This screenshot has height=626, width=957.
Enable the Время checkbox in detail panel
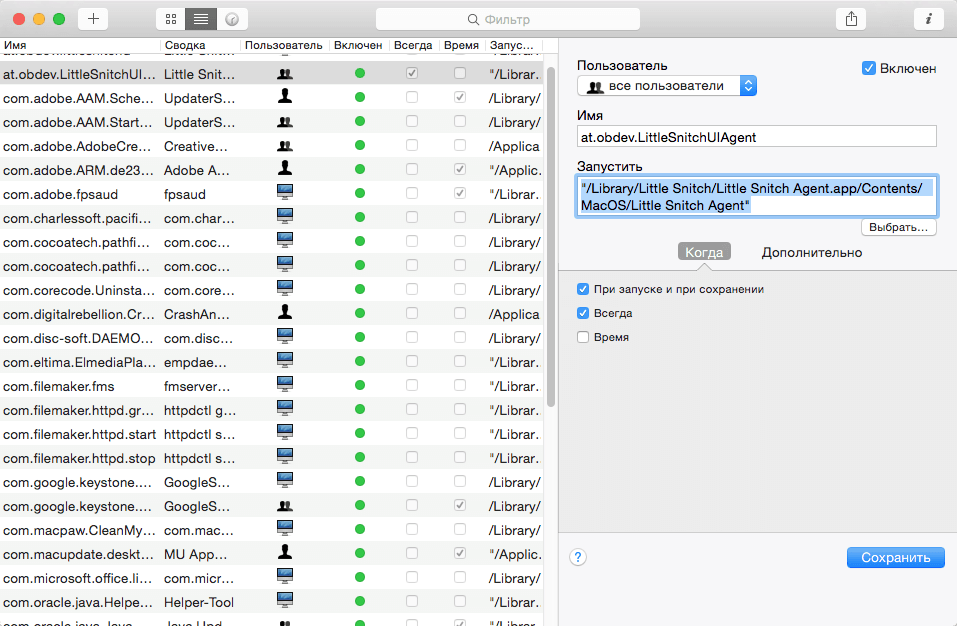click(x=583, y=337)
